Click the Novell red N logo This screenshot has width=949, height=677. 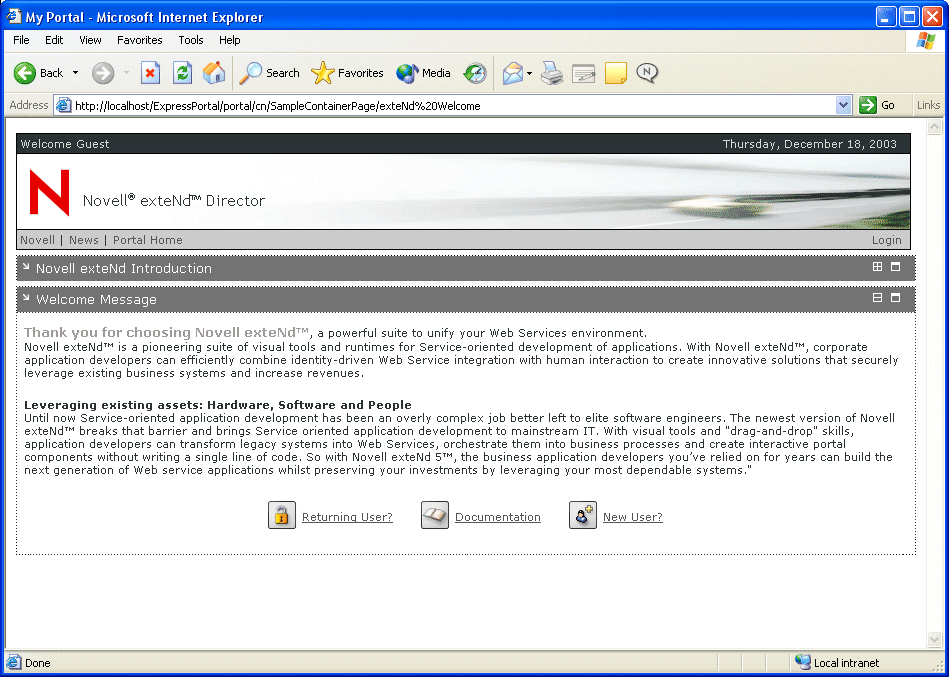(49, 192)
